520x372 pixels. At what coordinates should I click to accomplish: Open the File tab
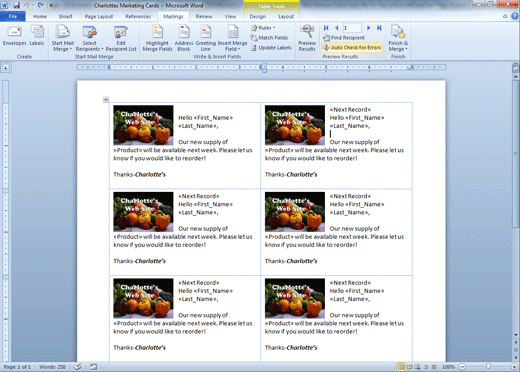pos(13,16)
